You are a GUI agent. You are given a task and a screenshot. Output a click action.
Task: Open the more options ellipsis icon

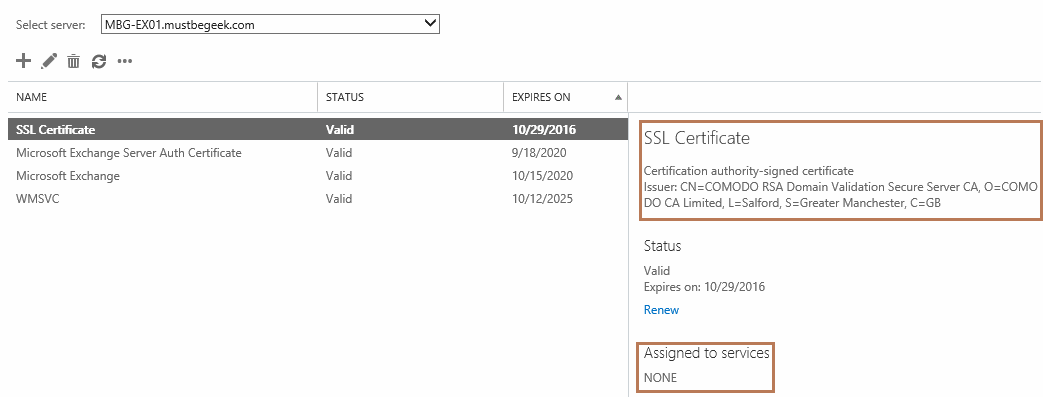tap(124, 62)
